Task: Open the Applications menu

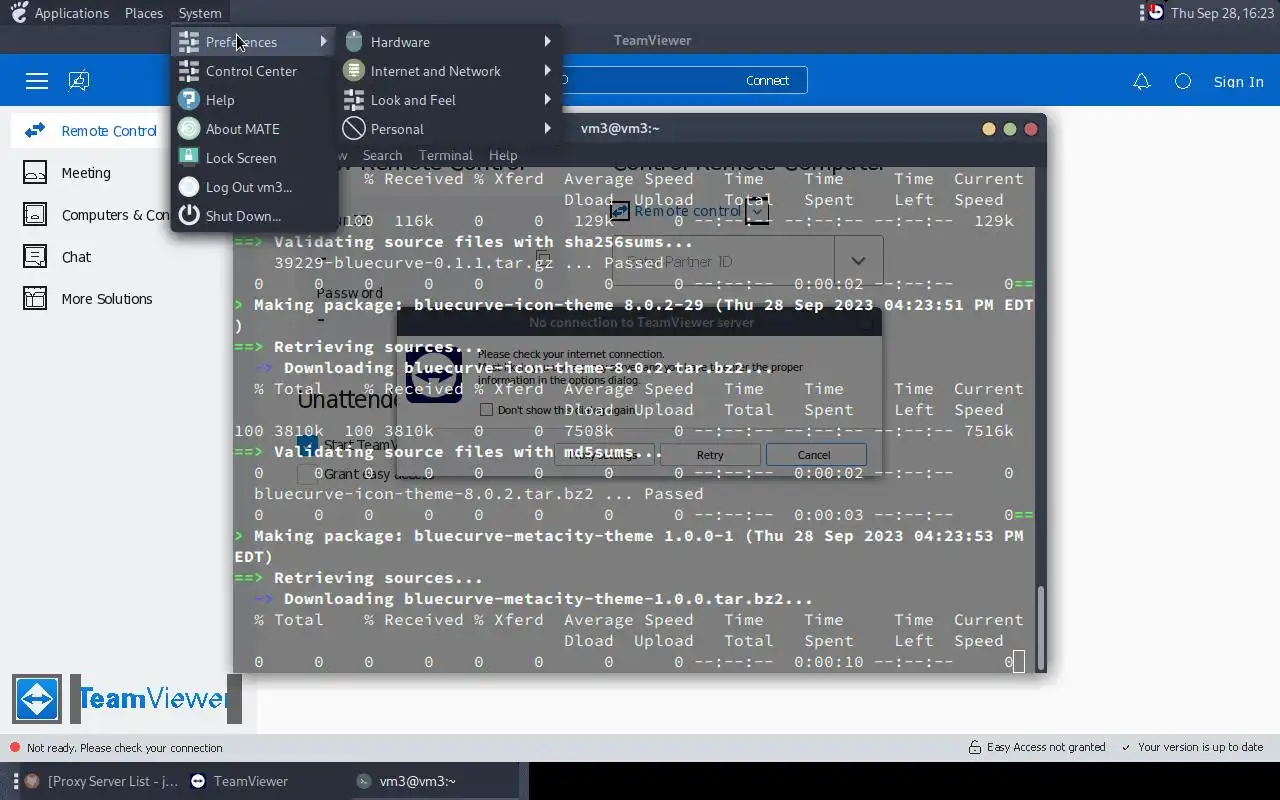Action: point(71,13)
